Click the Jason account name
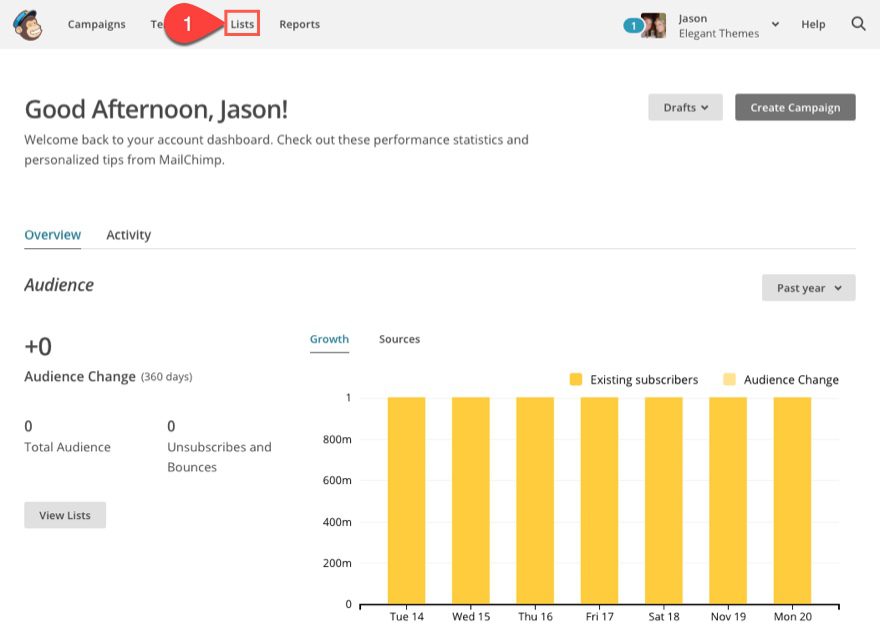This screenshot has width=880, height=643. pos(693,19)
